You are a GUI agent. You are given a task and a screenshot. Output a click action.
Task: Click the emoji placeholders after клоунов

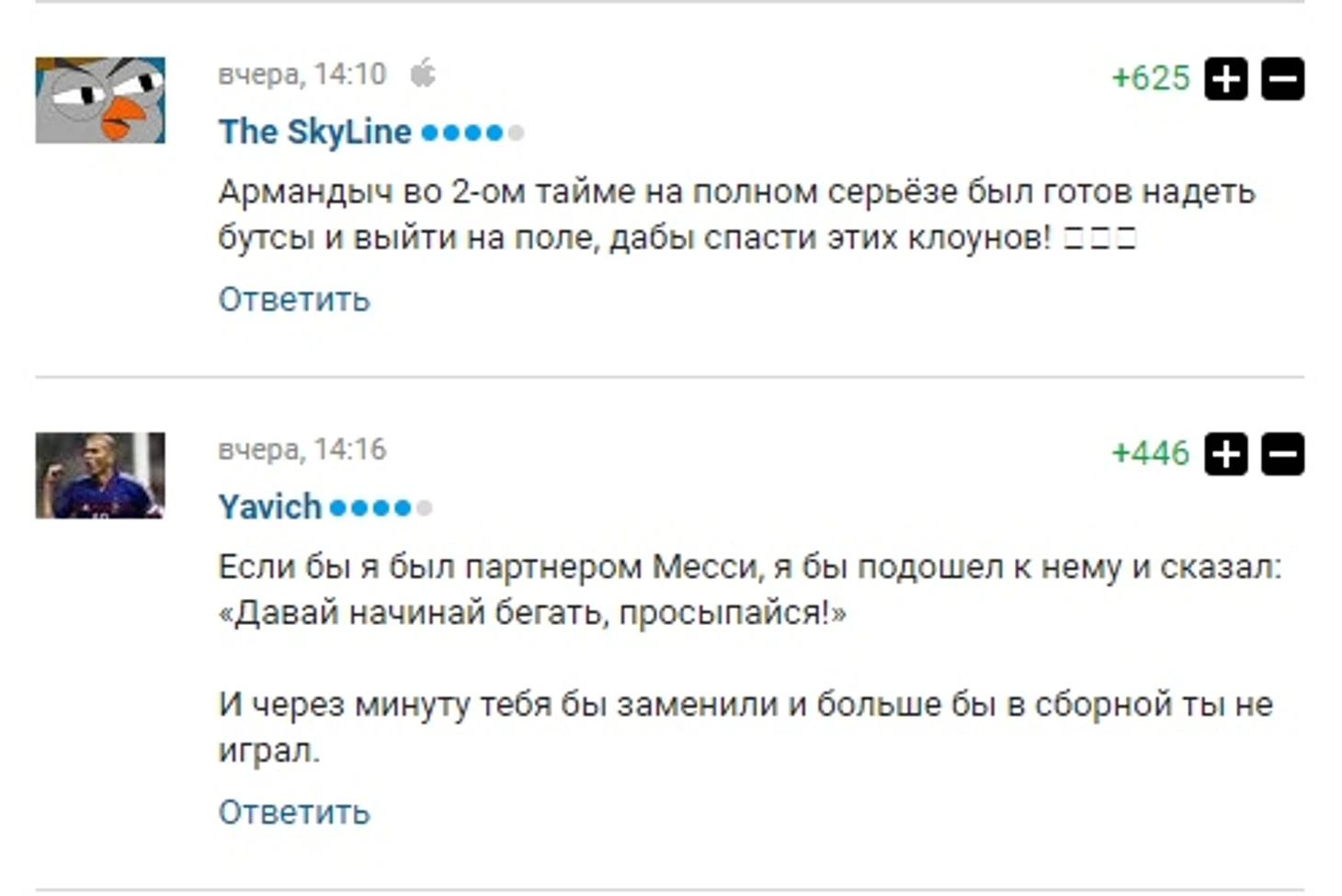pos(1100,239)
